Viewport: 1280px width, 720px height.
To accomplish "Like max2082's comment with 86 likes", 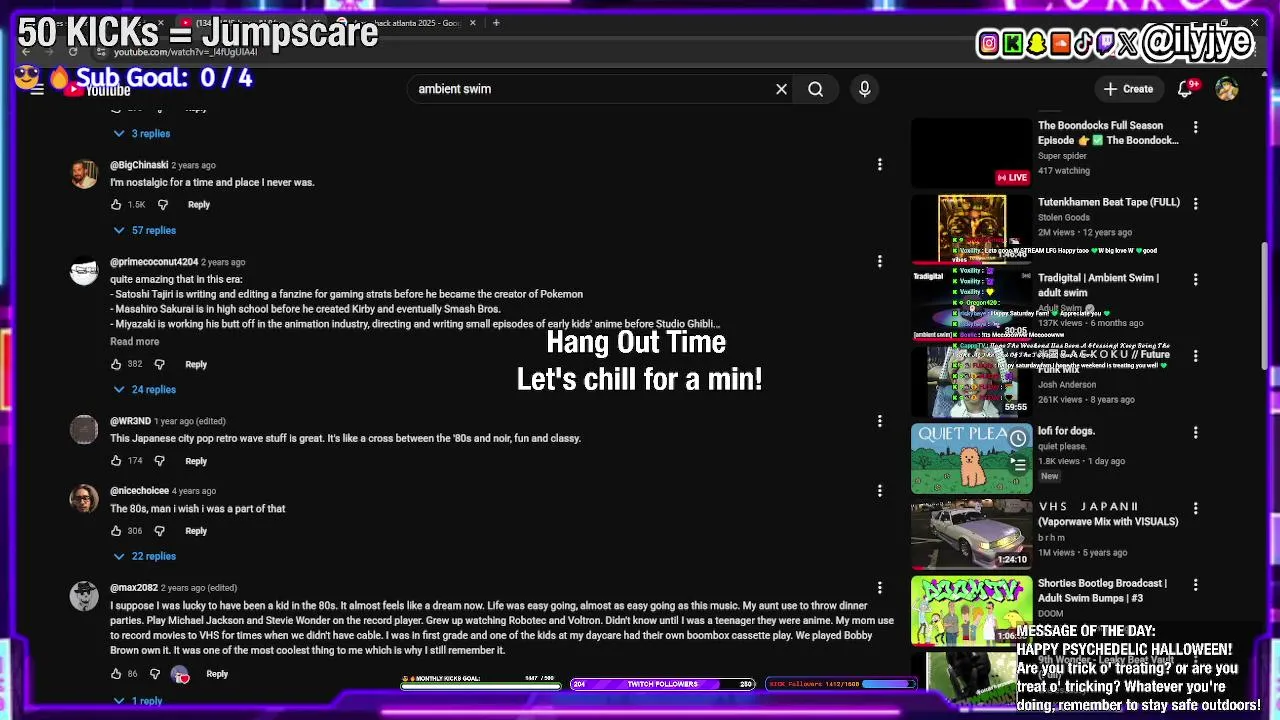I will coord(116,674).
